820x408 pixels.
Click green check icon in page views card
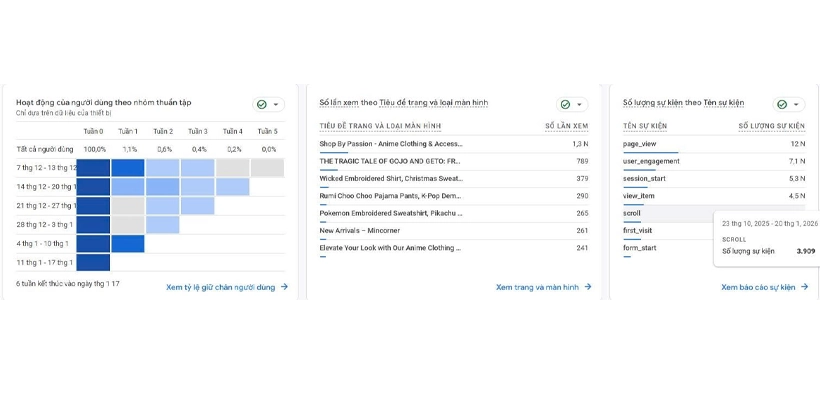click(565, 104)
